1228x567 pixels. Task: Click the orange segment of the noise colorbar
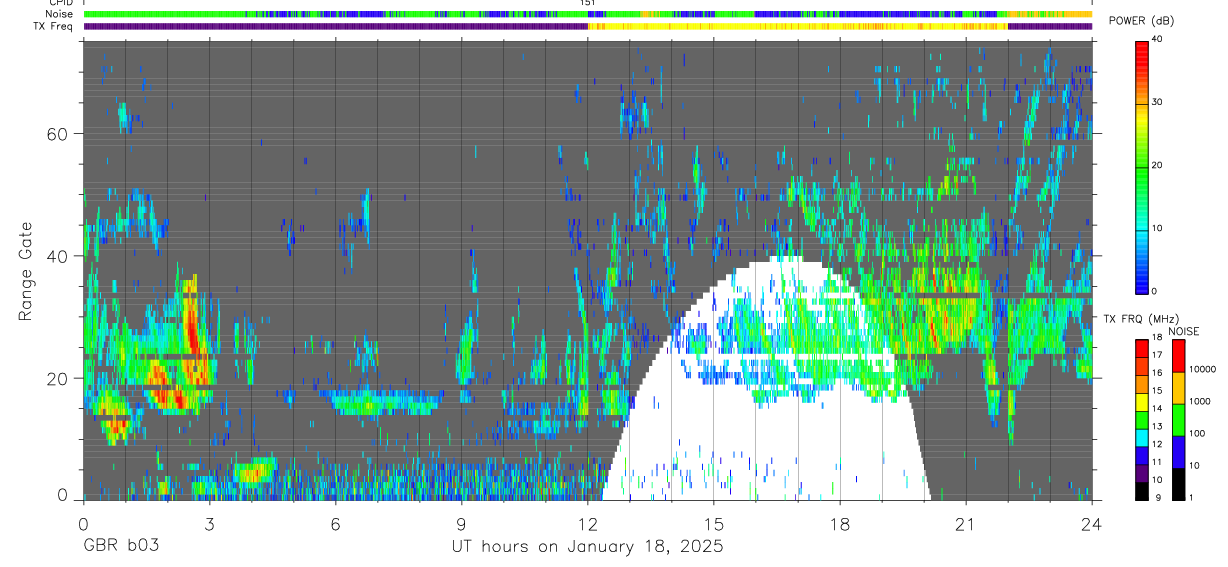pyautogui.click(x=1178, y=388)
